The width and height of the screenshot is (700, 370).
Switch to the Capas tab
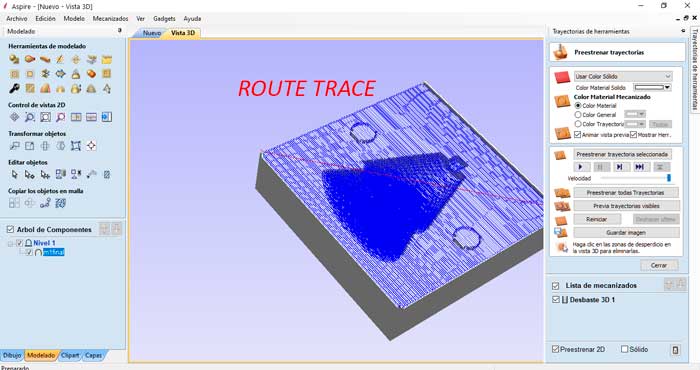point(93,355)
